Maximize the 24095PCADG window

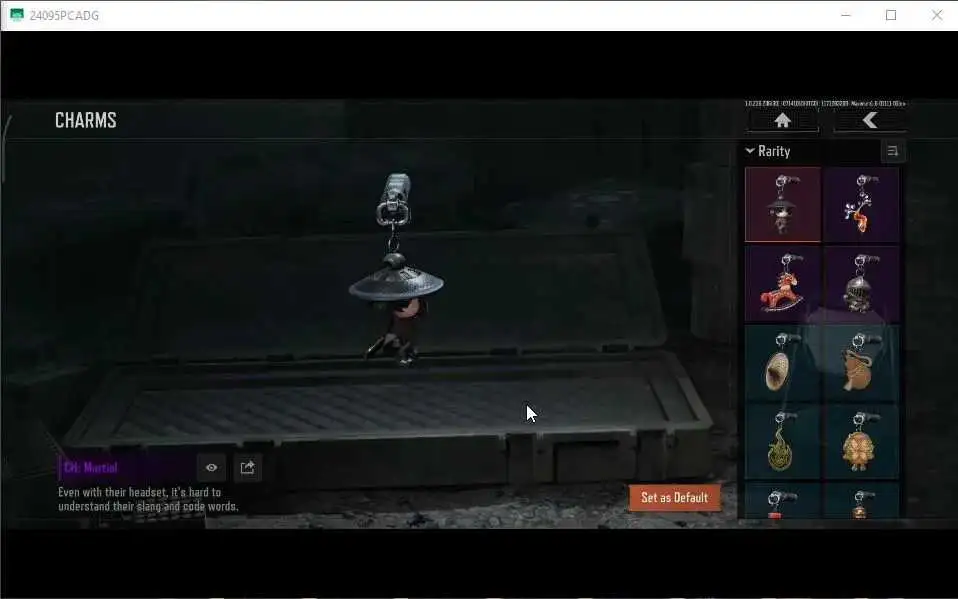891,15
